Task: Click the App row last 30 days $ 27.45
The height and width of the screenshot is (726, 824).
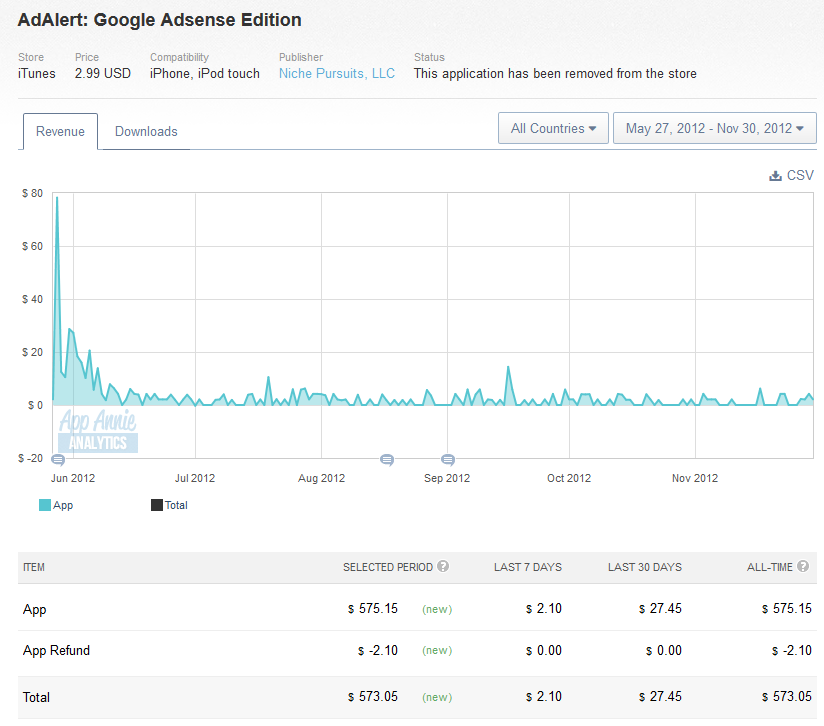Action: point(660,609)
